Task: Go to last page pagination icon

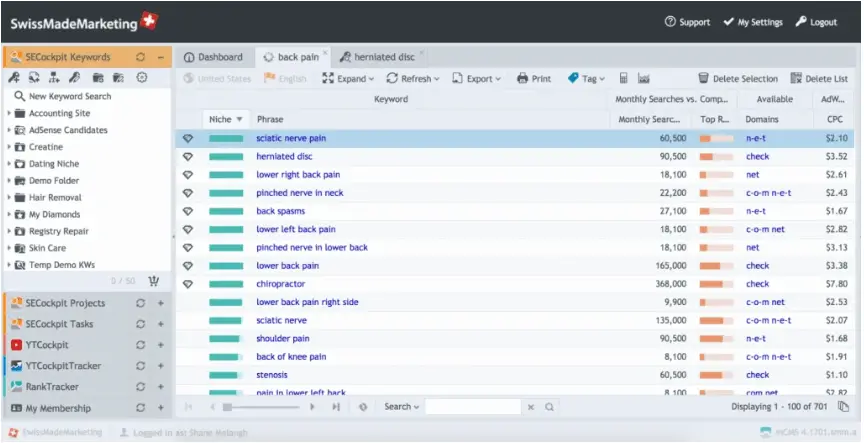Action: pyautogui.click(x=336, y=407)
